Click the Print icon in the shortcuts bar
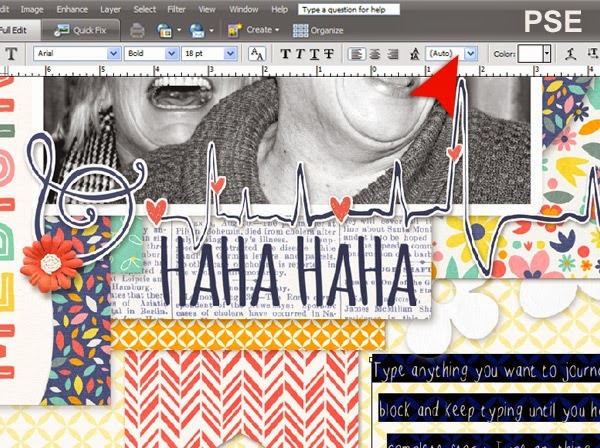The width and height of the screenshot is (600, 448). click(x=137, y=30)
